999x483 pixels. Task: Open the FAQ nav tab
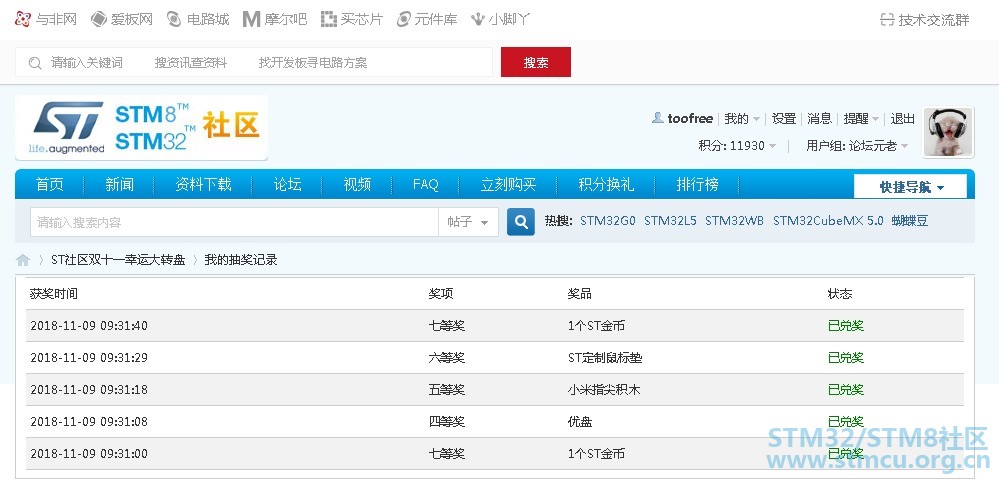(x=426, y=185)
